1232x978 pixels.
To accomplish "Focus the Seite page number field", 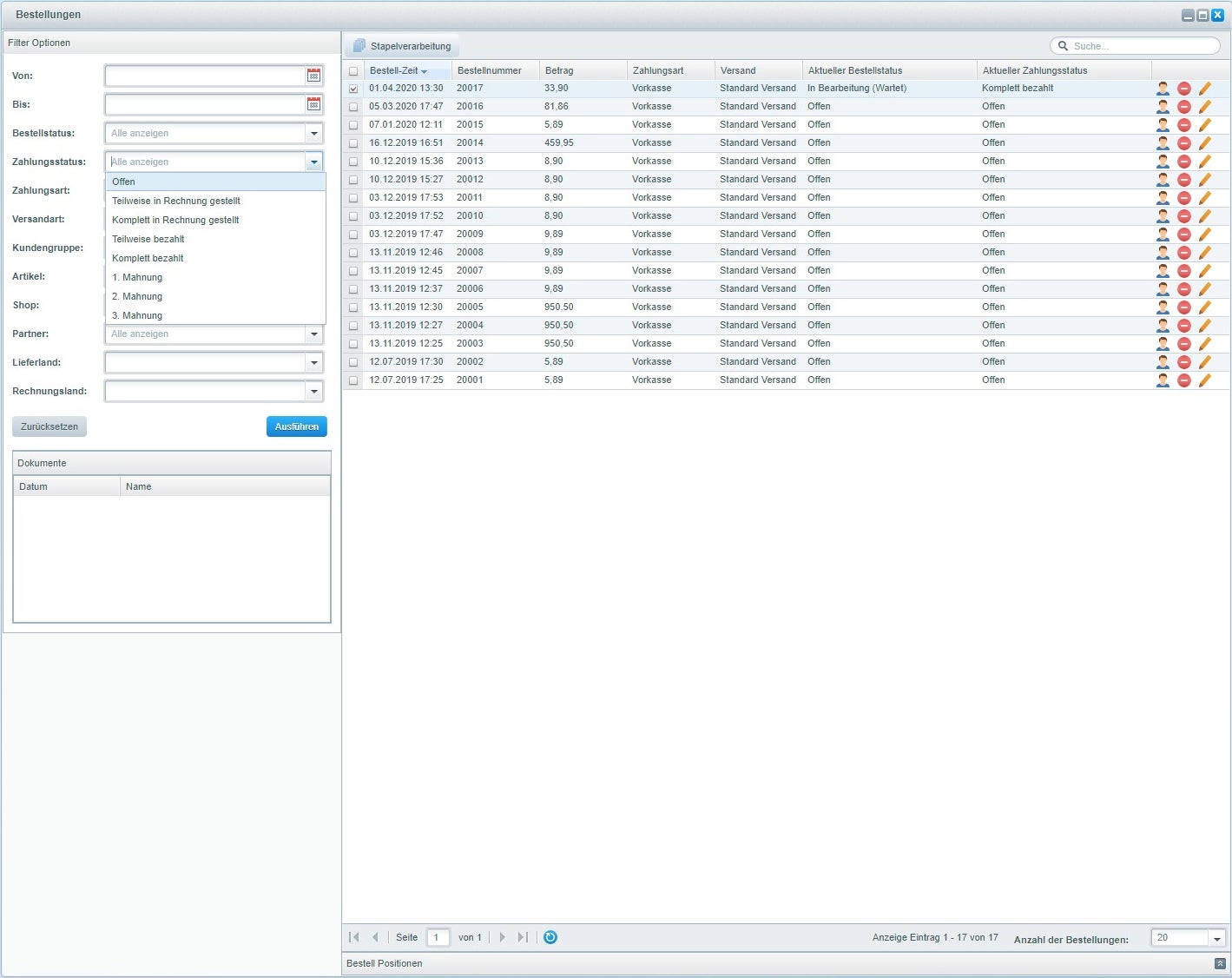I will point(438,937).
